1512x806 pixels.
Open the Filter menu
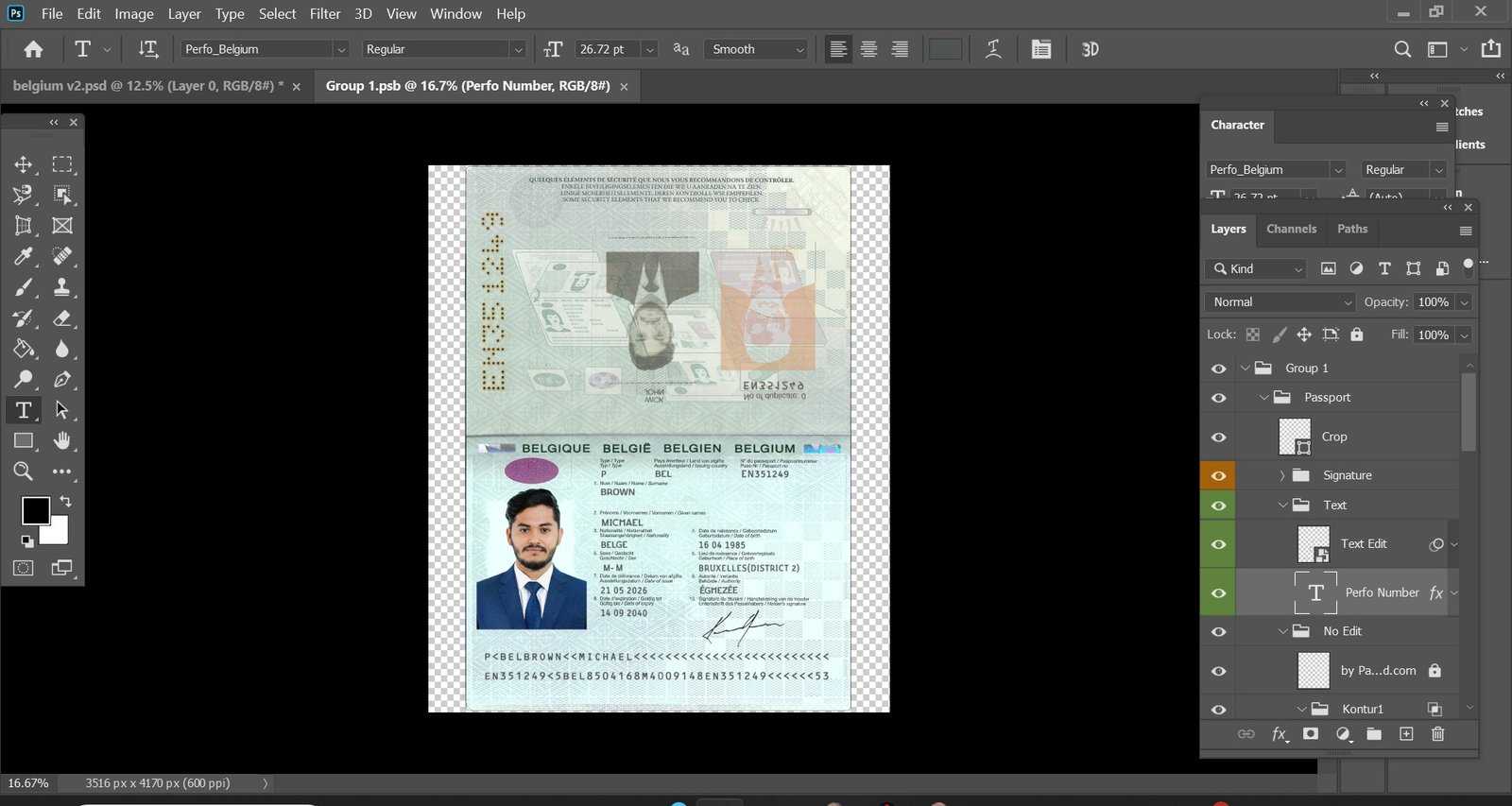[325, 14]
